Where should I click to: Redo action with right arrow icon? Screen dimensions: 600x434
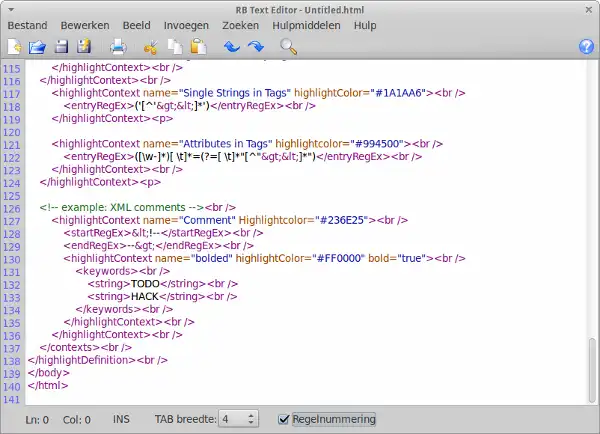click(256, 47)
